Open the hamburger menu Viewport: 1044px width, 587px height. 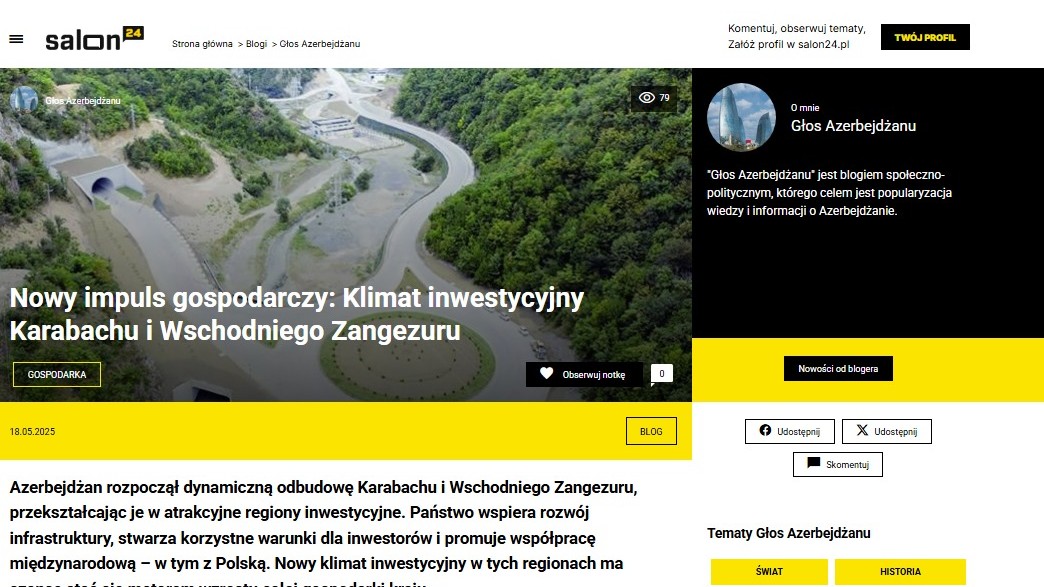(x=16, y=39)
